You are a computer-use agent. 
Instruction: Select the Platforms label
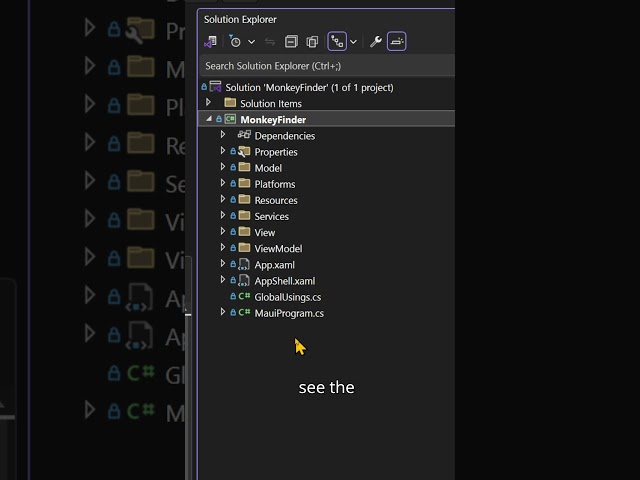click(275, 184)
